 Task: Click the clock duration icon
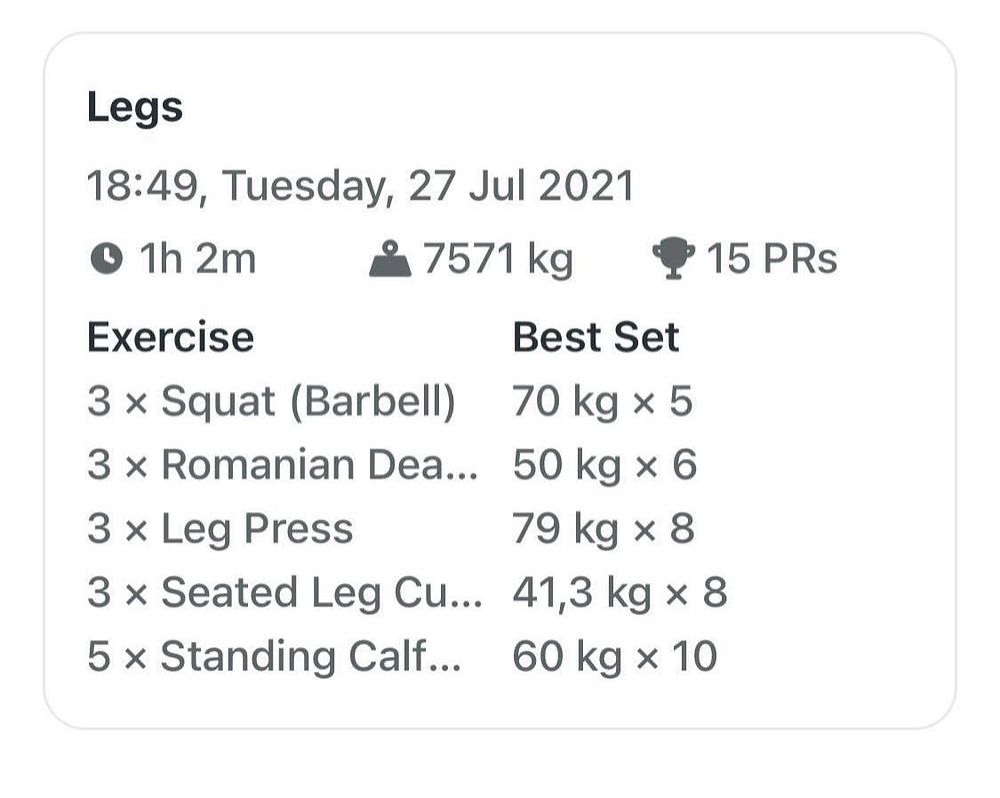pyautogui.click(x=106, y=259)
